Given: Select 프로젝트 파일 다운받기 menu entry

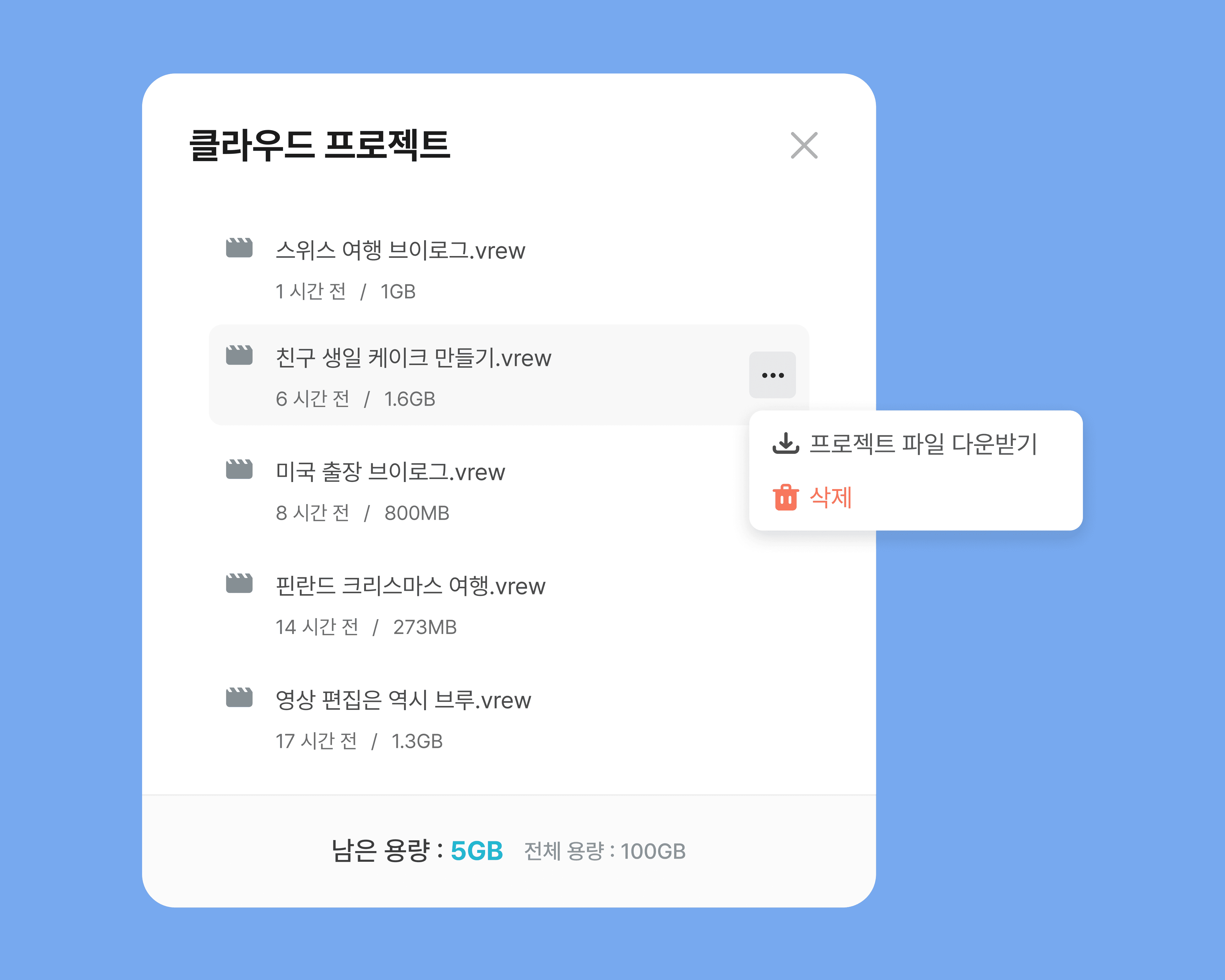Looking at the screenshot, I should pyautogui.click(x=923, y=444).
